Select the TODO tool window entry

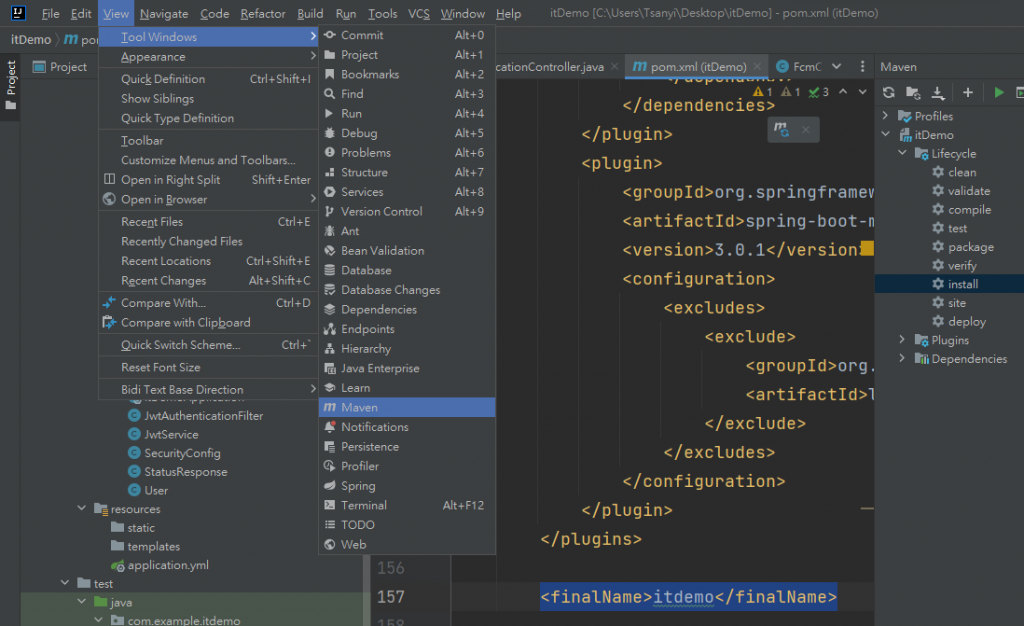[406, 525]
